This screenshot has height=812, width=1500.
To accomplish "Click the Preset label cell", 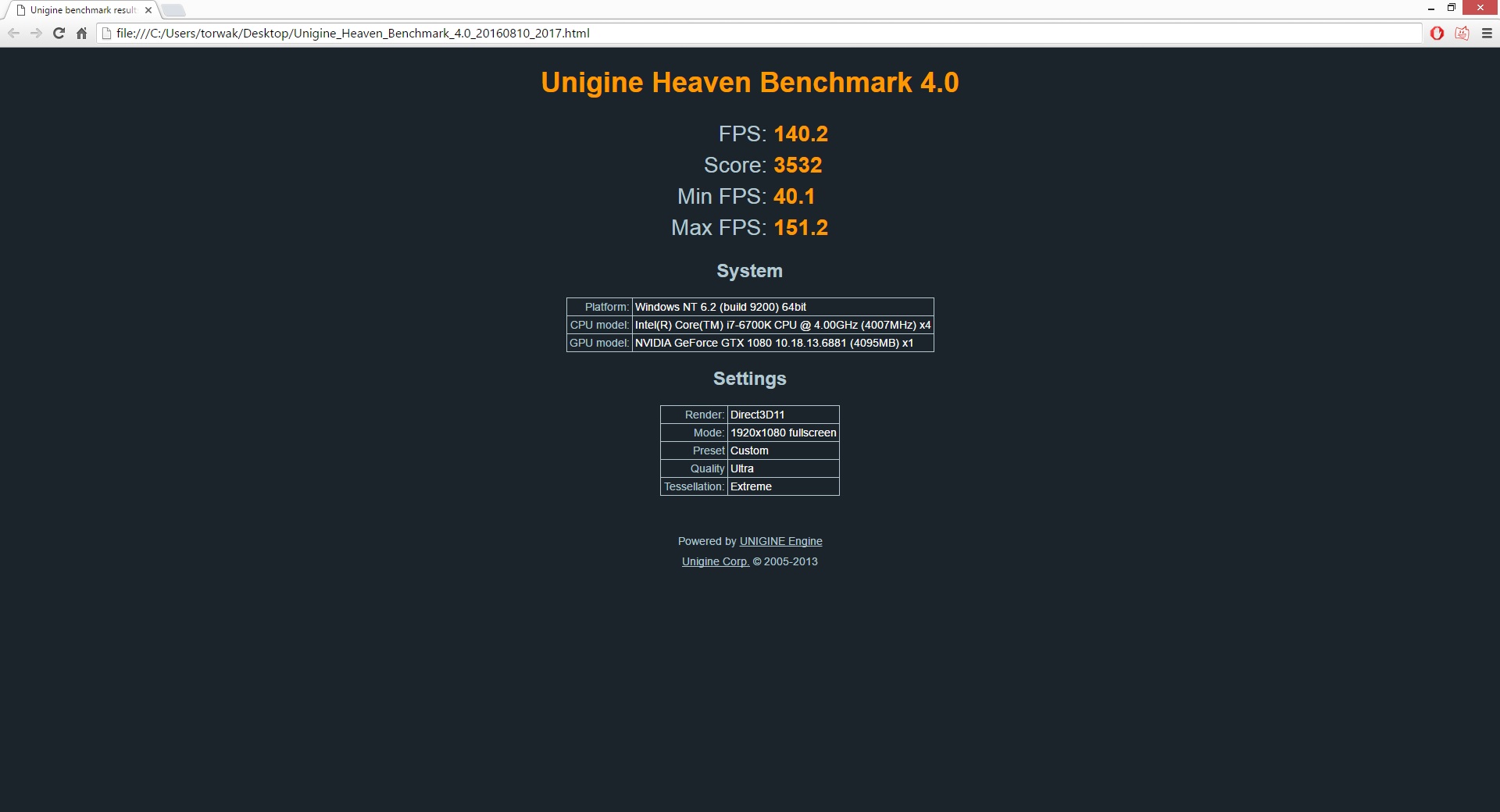I will coord(694,451).
